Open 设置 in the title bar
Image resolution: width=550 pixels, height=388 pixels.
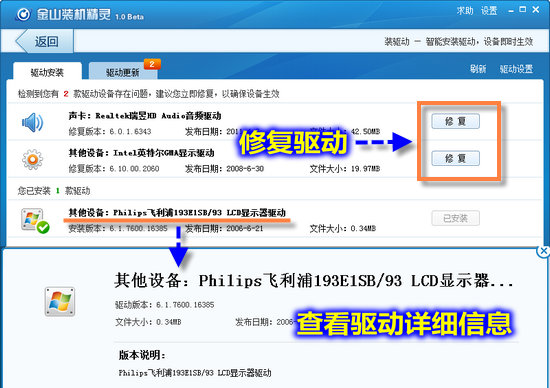[x=489, y=11]
